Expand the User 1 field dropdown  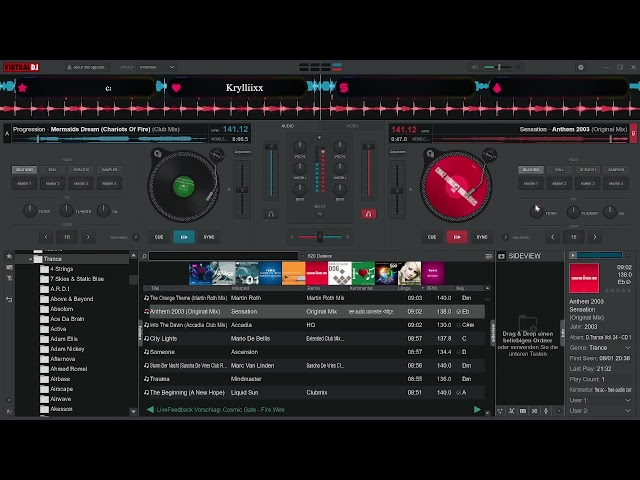click(x=628, y=400)
